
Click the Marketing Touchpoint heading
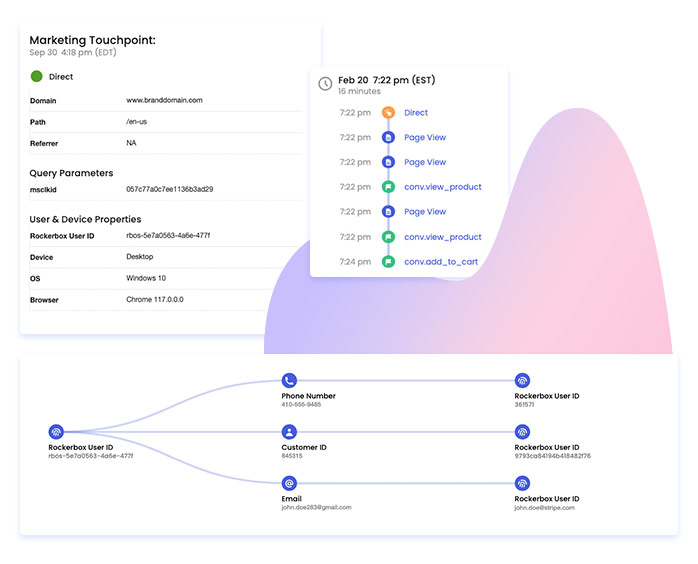[92, 40]
